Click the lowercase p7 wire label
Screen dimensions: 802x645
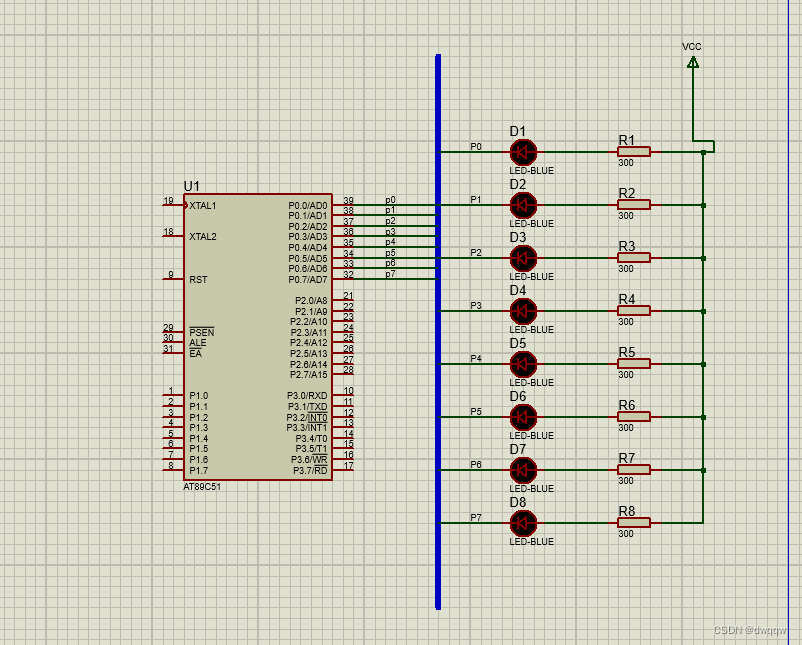point(391,274)
